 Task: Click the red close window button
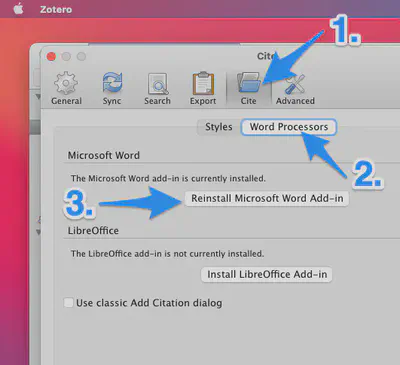click(51, 57)
